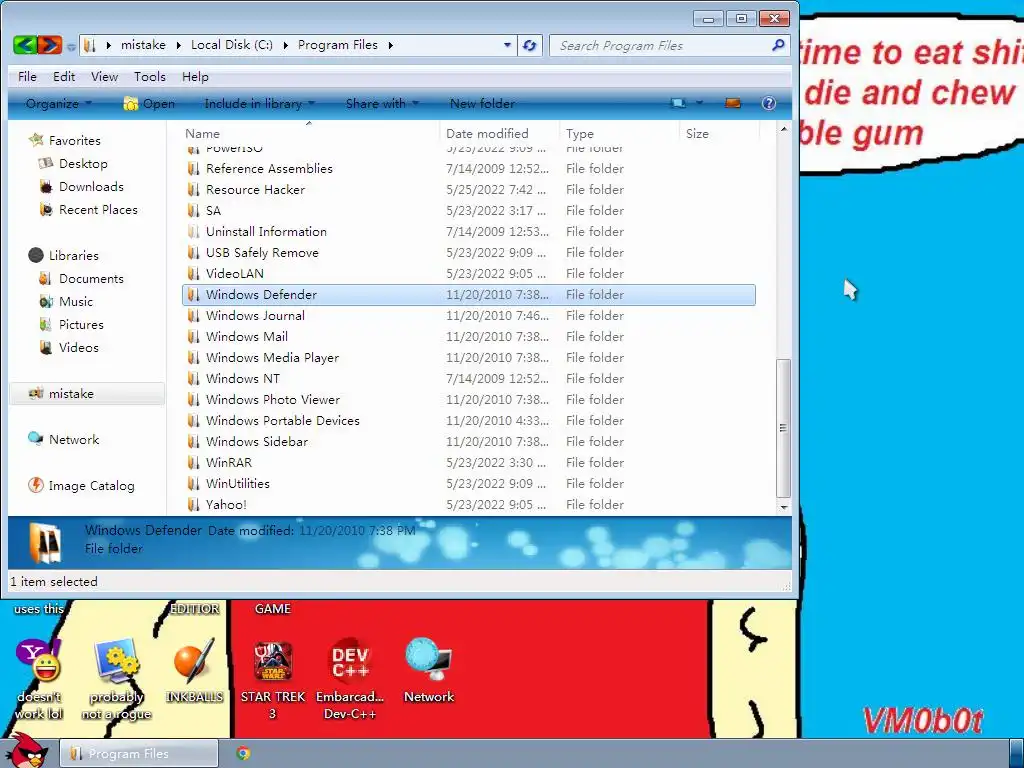This screenshot has height=768, width=1024.
Task: Change your view icon in toolbar
Action: click(x=679, y=103)
